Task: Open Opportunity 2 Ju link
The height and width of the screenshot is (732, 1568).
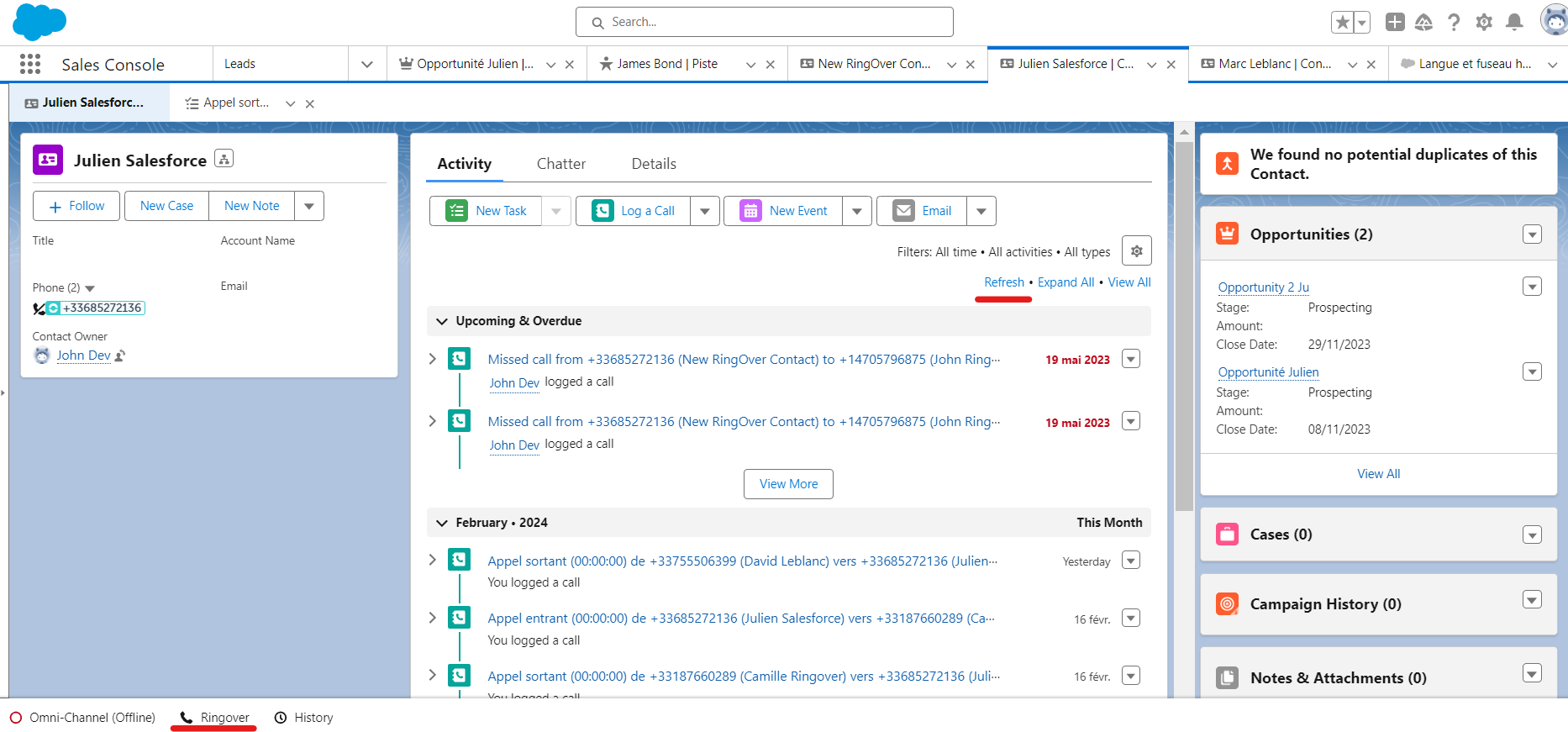Action: (1264, 287)
